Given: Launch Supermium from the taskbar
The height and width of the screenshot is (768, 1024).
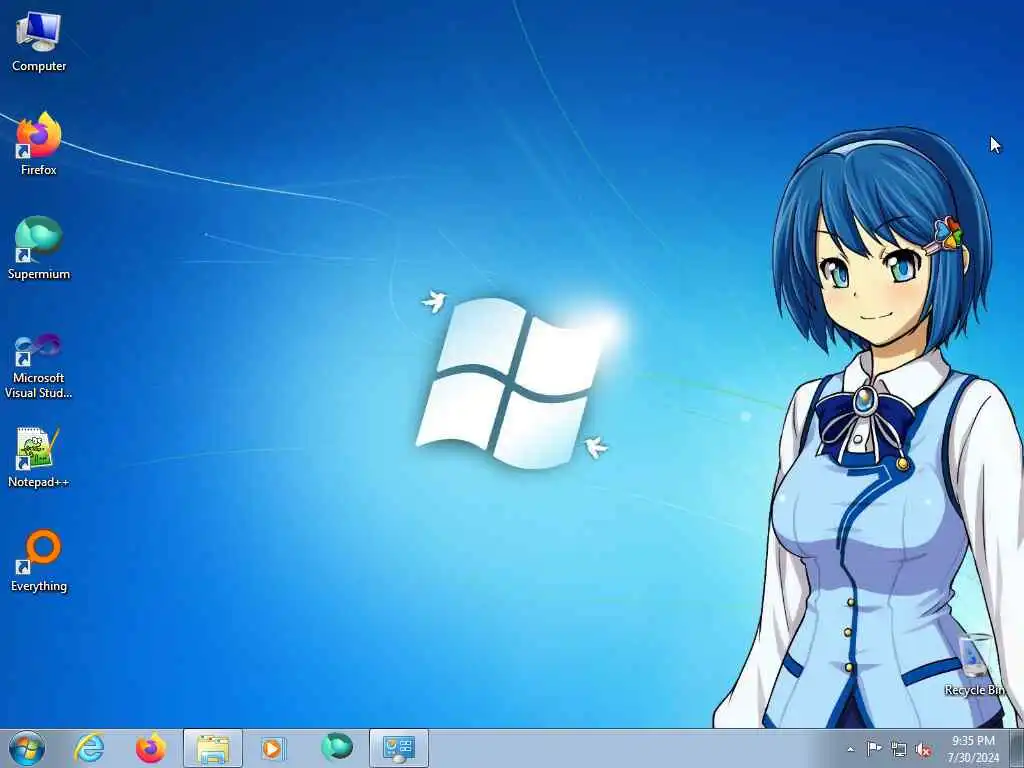Looking at the screenshot, I should (336, 747).
